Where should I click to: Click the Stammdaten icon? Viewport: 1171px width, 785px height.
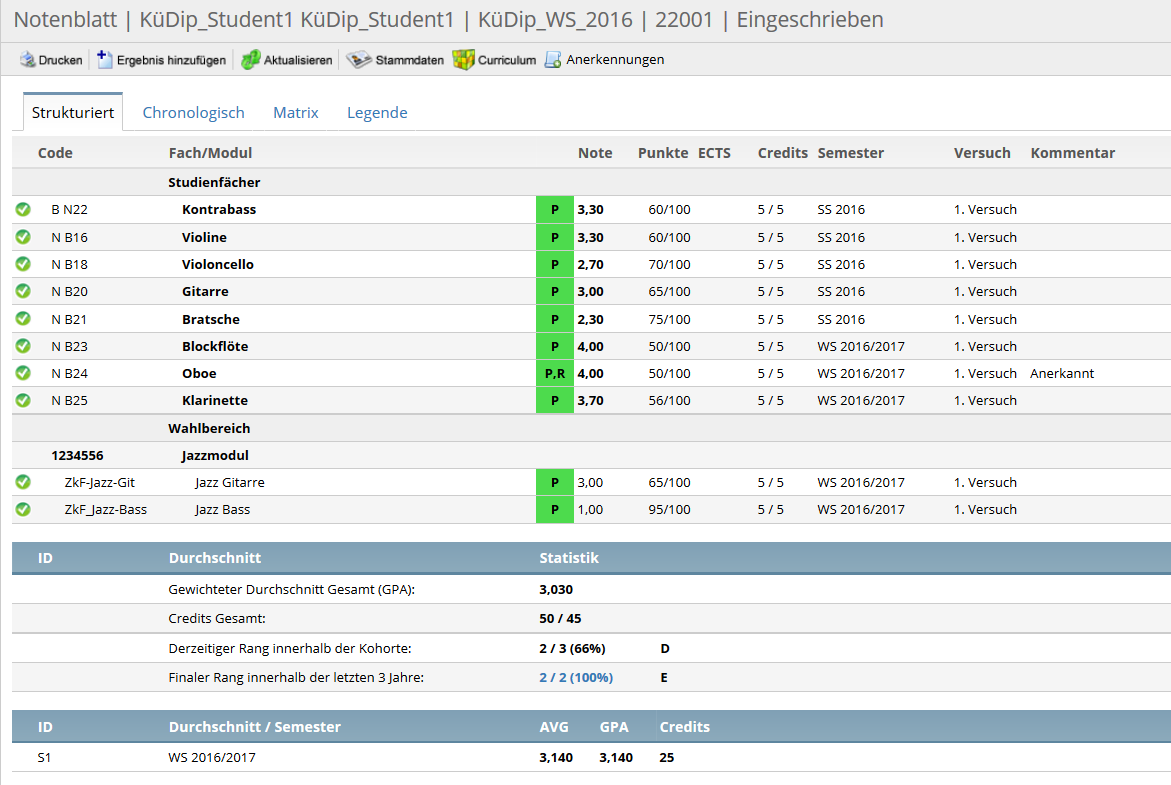tap(359, 60)
